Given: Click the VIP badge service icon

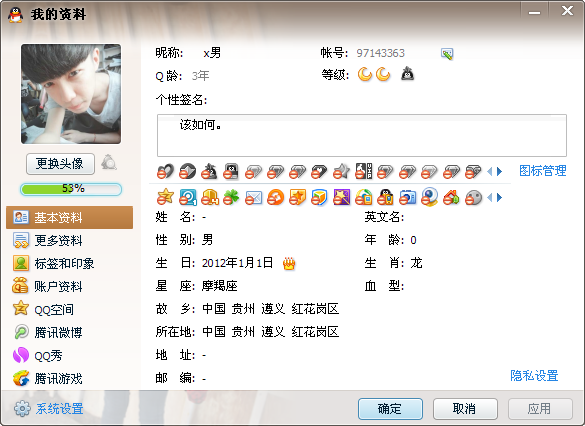Looking at the screenshot, I should point(363,171).
